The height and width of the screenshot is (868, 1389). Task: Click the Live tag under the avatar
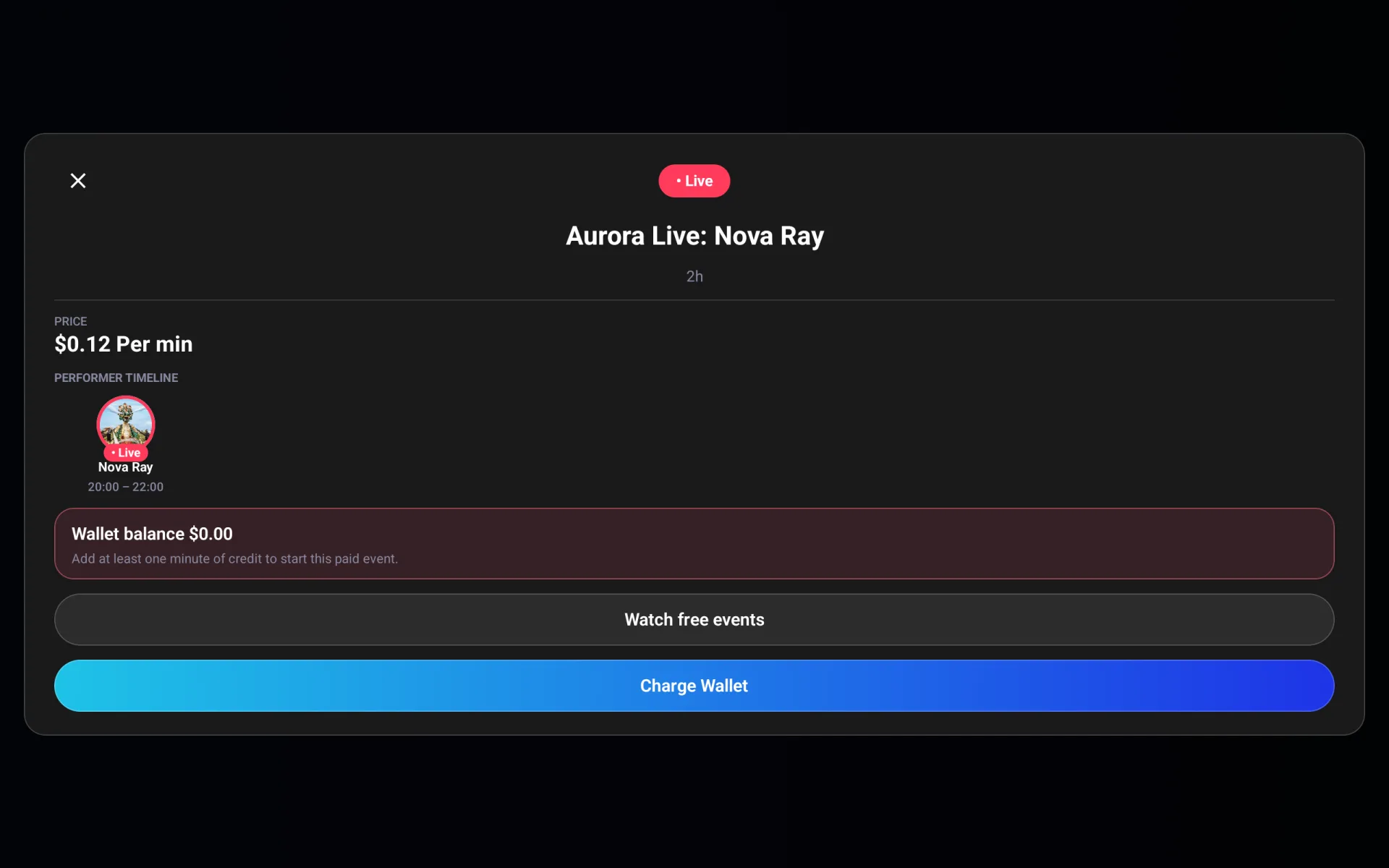tap(126, 453)
